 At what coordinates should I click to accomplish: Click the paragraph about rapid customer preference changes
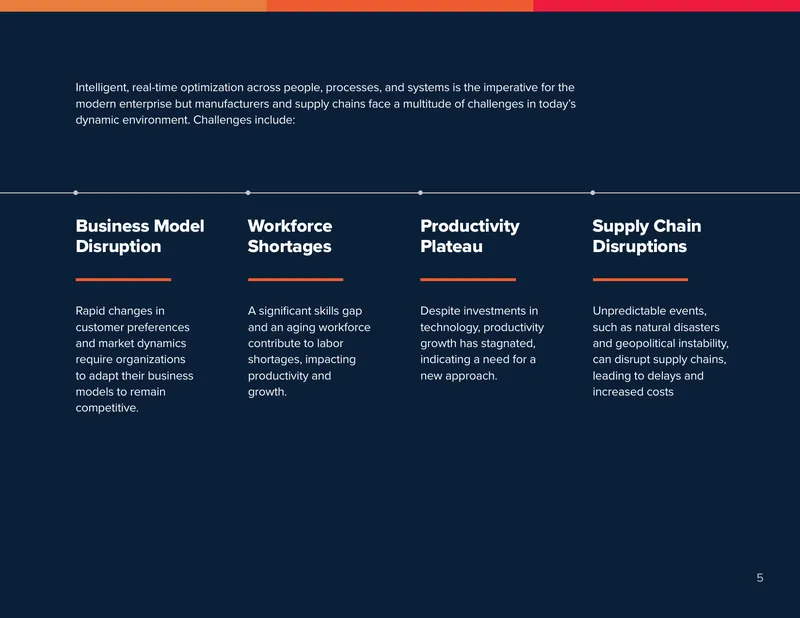point(134,359)
